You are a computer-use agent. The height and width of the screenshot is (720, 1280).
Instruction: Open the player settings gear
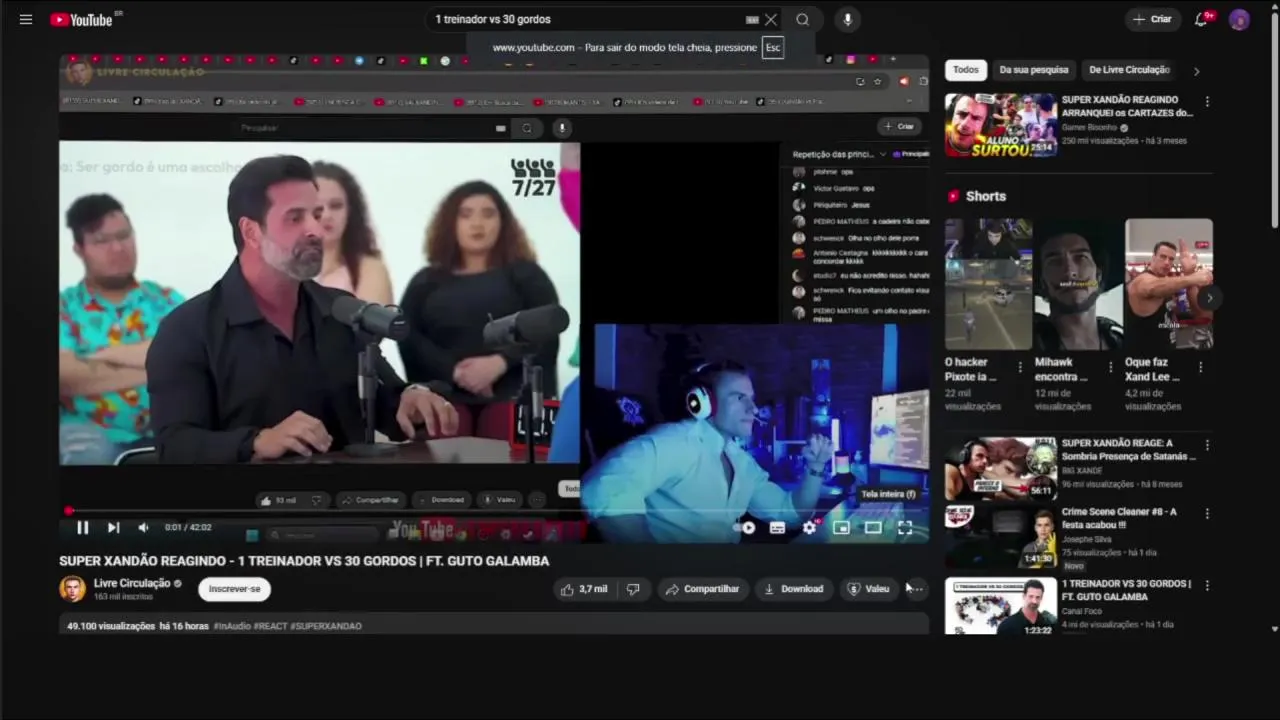click(809, 527)
